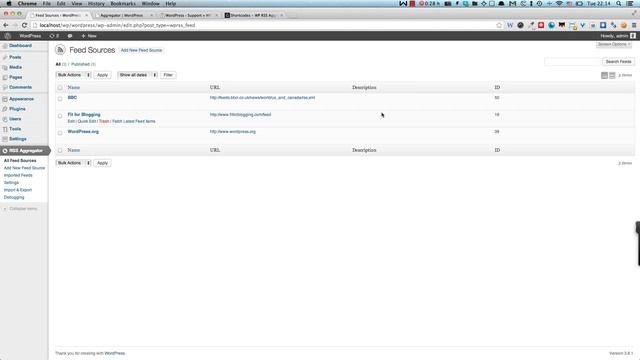
Task: Click the browser back arrow
Action: coord(6,25)
